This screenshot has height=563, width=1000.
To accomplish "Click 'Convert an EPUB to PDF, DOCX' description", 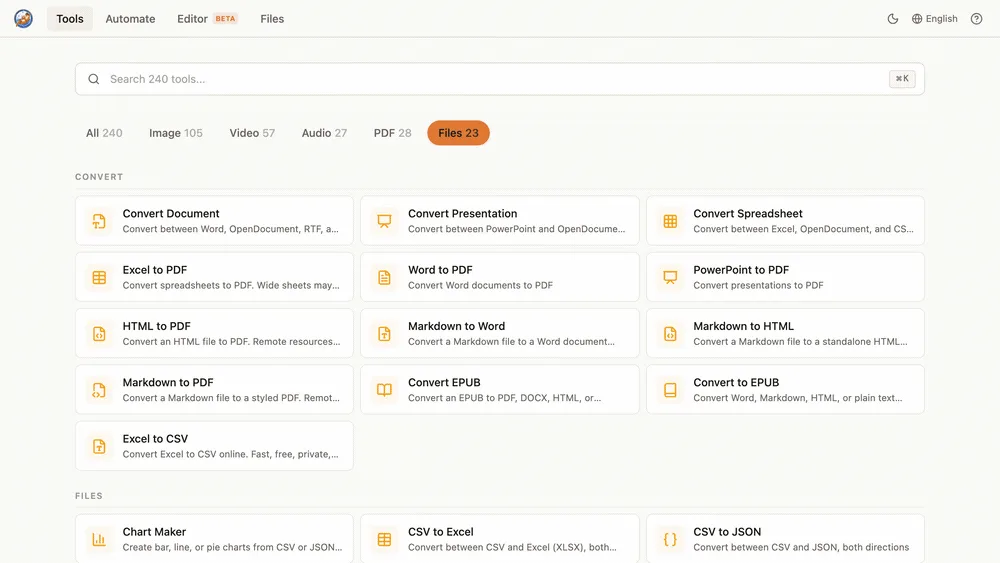I will coord(504,398).
